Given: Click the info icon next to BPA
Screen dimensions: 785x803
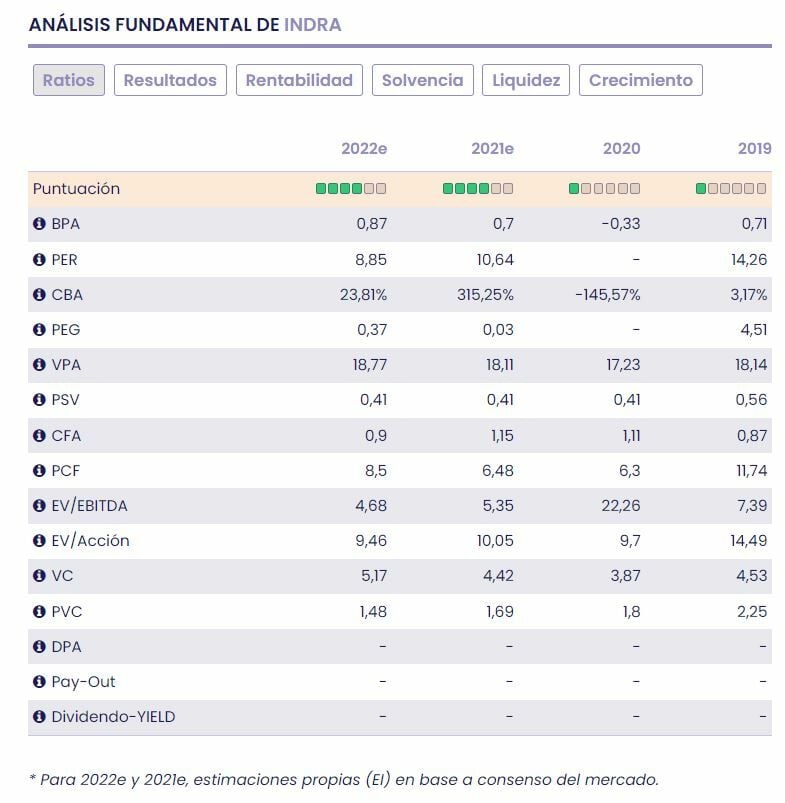Looking at the screenshot, I should point(40,224).
